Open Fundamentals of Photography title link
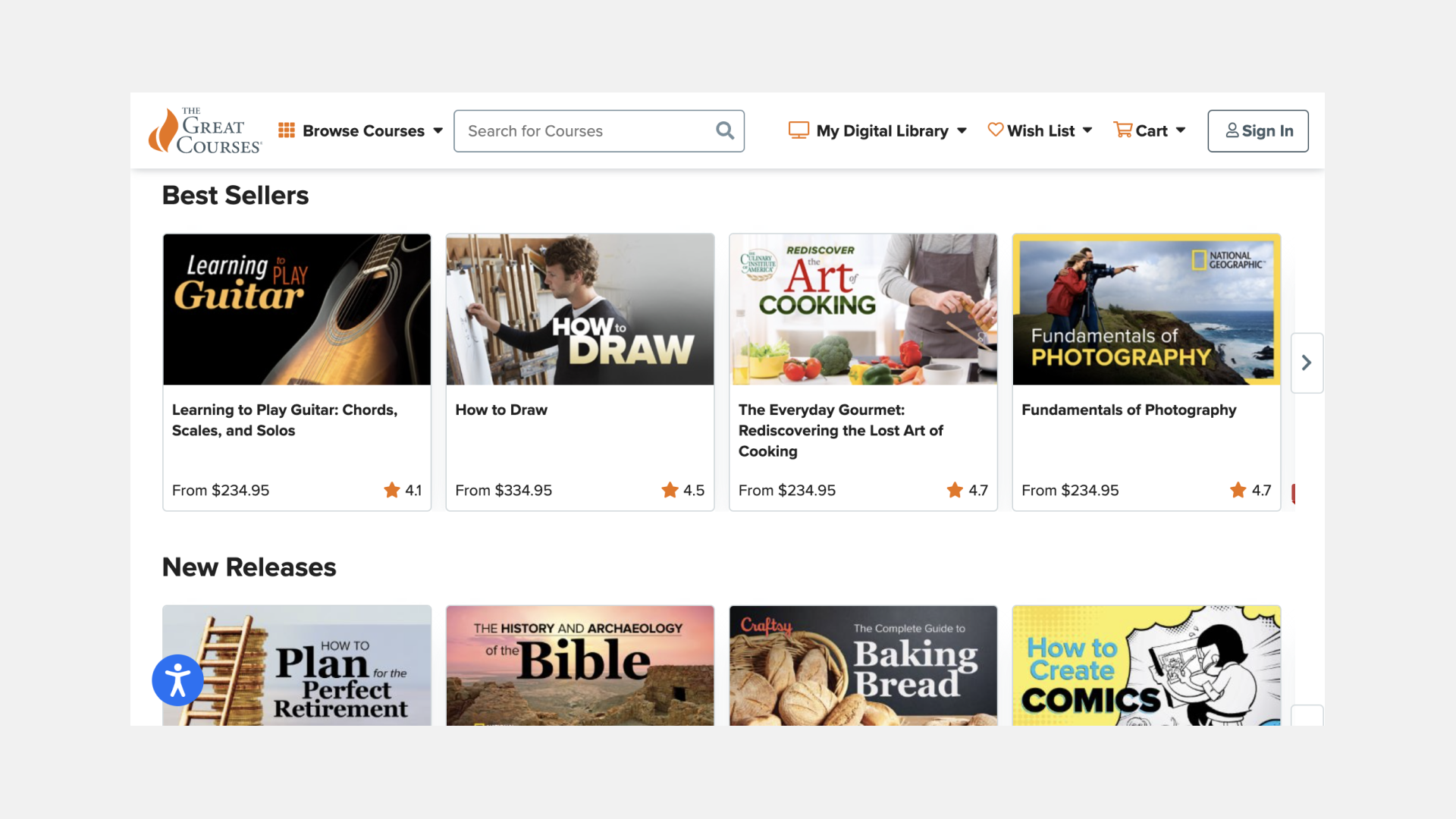 tap(1128, 409)
